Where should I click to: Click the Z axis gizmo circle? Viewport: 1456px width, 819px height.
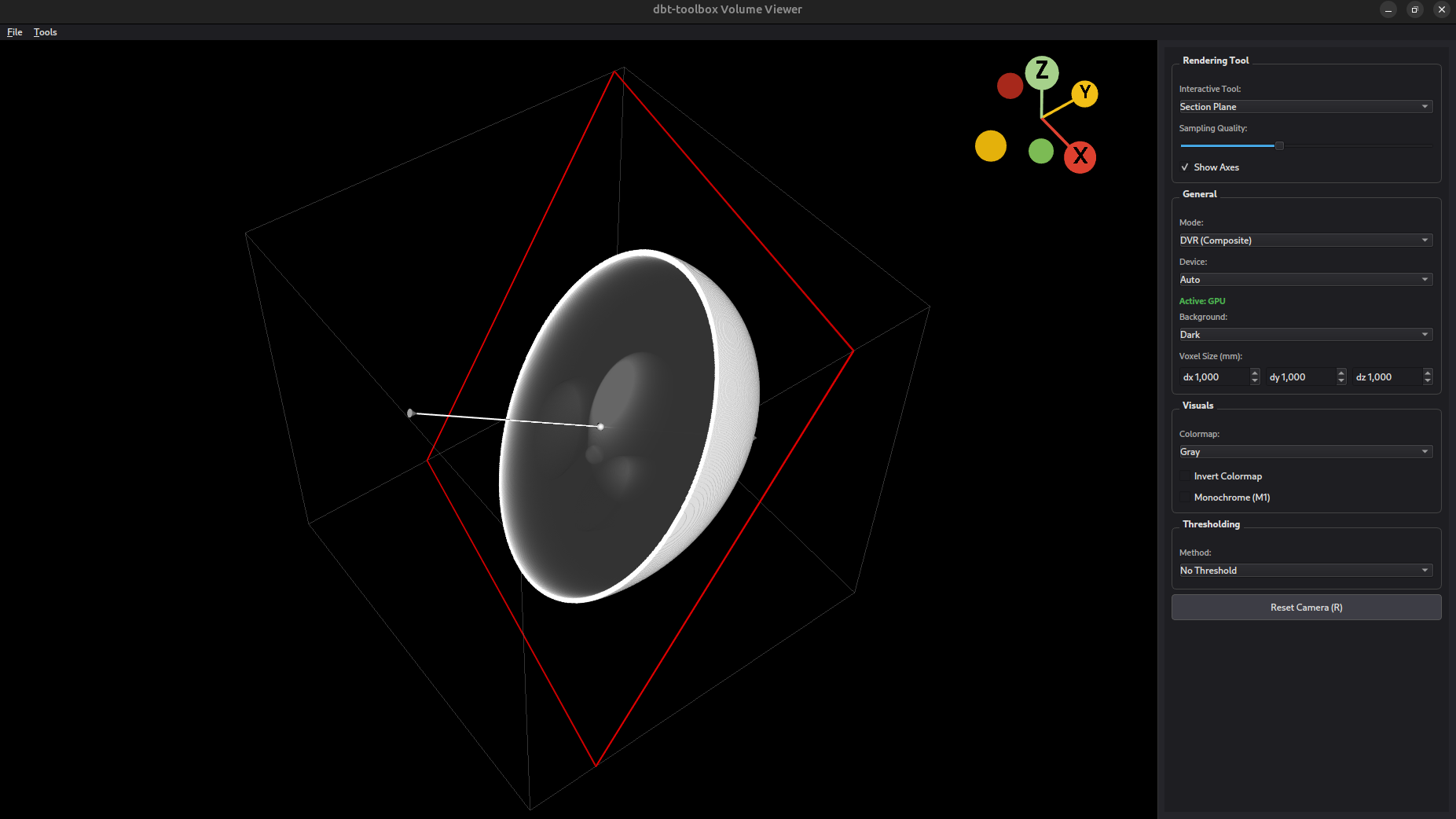point(1041,72)
